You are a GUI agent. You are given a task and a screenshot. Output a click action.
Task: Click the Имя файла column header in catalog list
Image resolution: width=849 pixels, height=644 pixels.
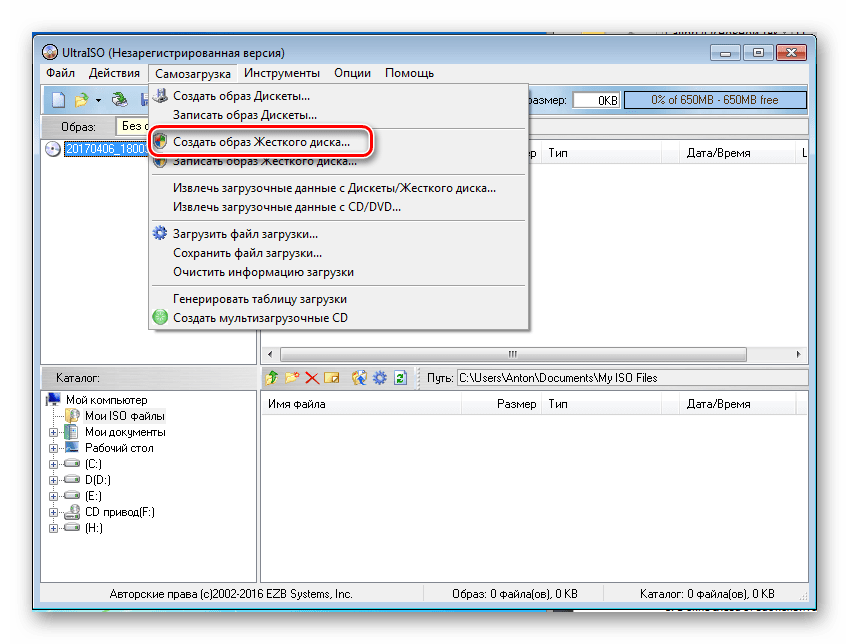tap(361, 404)
